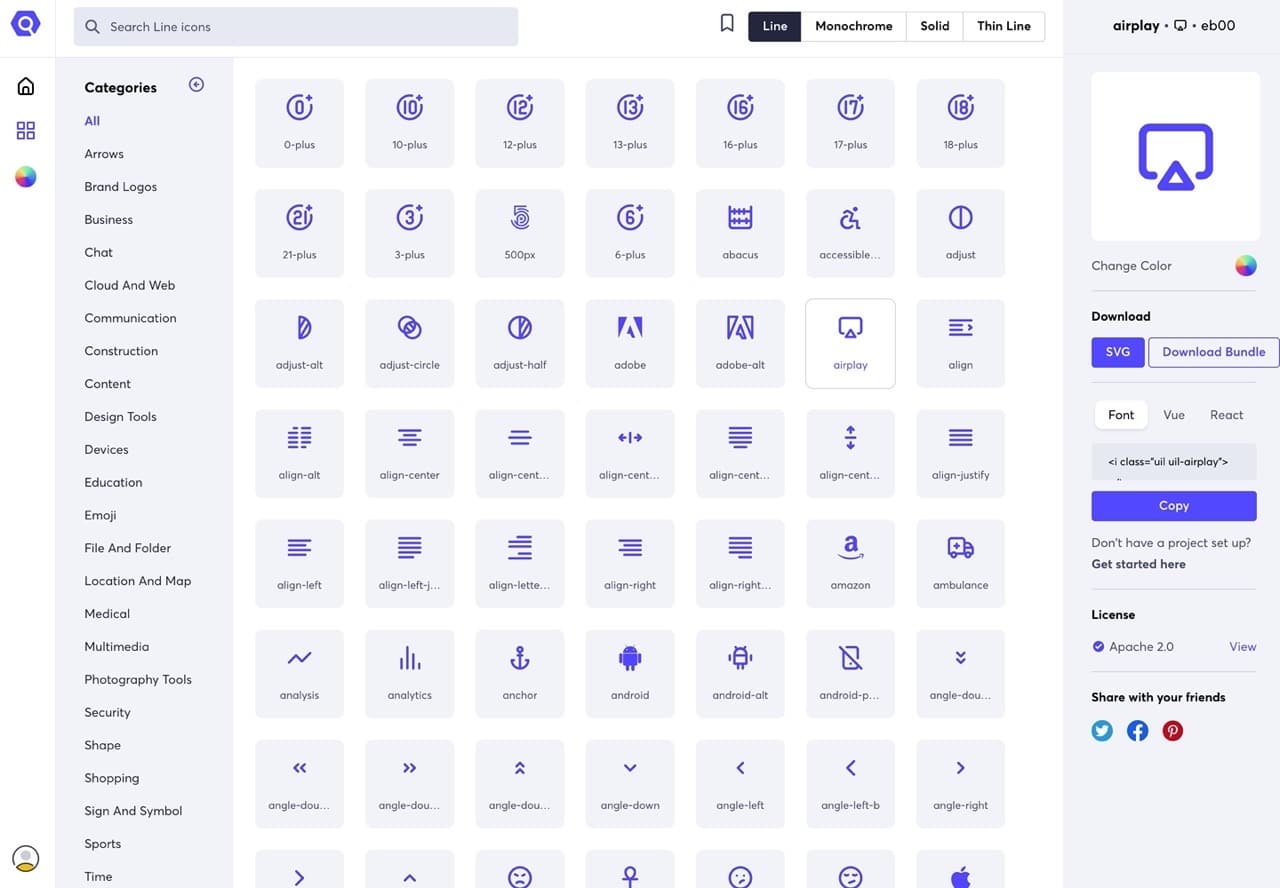1280x888 pixels.
Task: Focus the Search Line icons field
Action: point(296,27)
